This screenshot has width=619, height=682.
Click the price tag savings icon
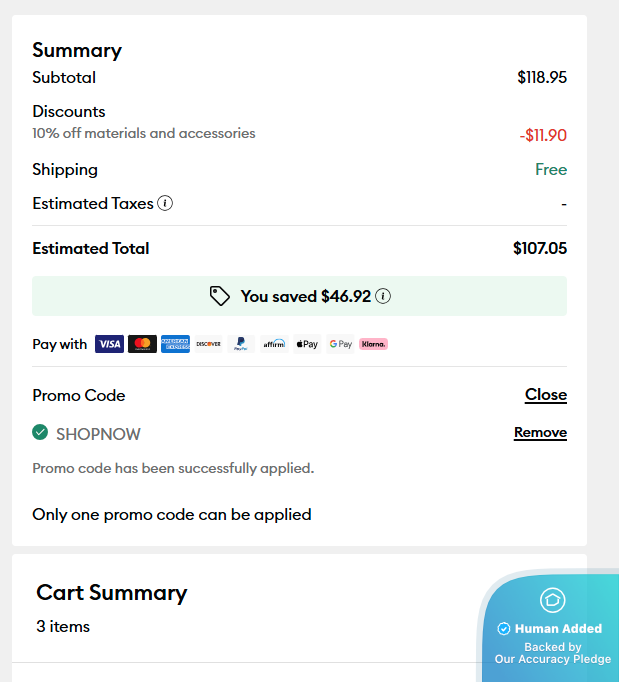point(220,296)
